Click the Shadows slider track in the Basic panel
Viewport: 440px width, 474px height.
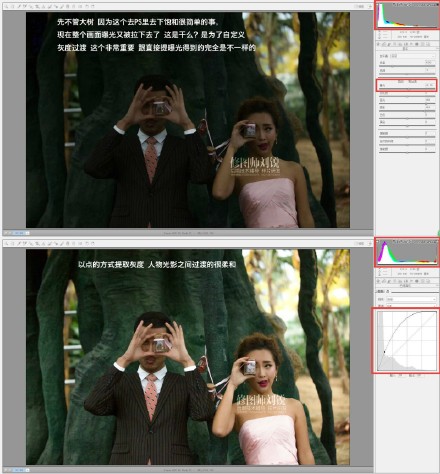click(x=407, y=111)
